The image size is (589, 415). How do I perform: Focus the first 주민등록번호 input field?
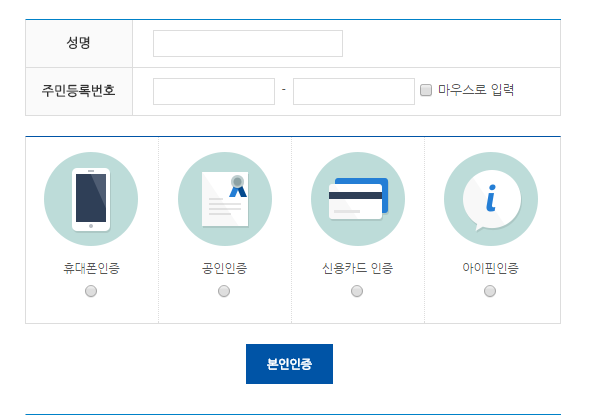point(214,91)
